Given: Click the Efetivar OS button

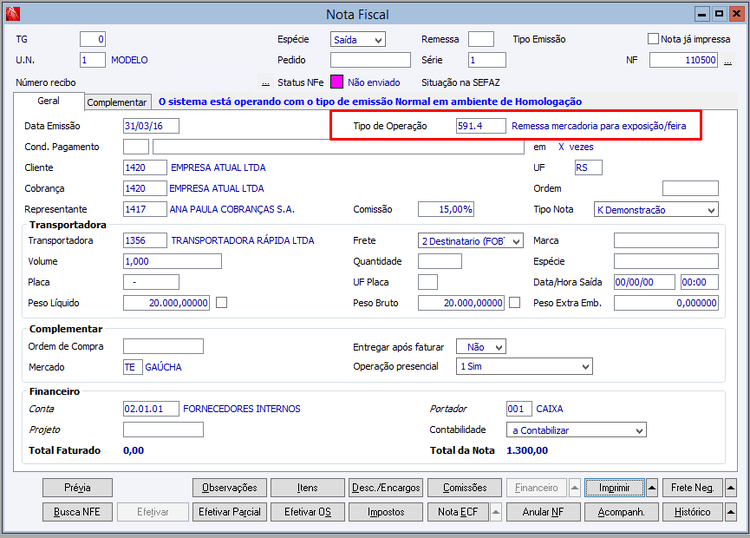Looking at the screenshot, I should coord(307,512).
